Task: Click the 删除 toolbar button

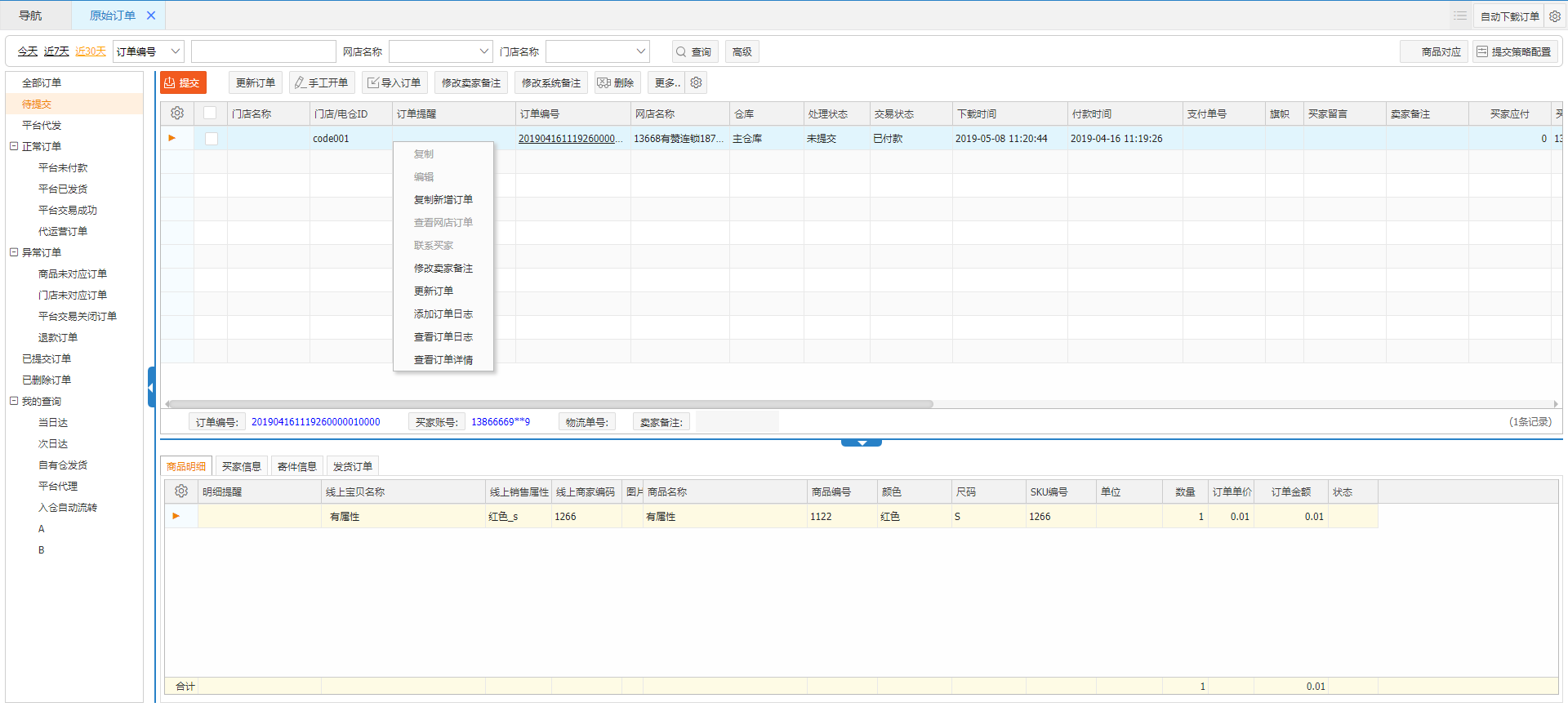Action: (x=617, y=82)
